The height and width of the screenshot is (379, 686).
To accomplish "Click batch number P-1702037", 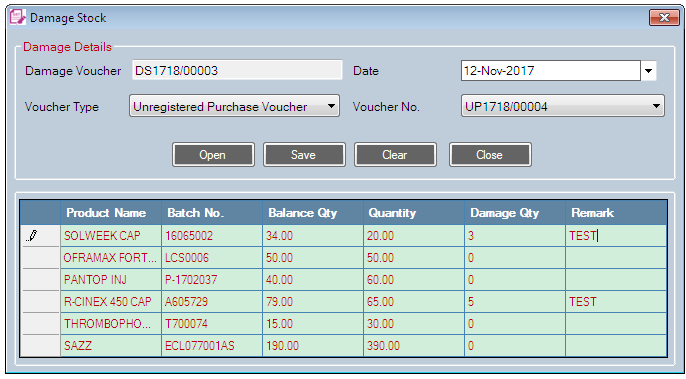I will [x=212, y=280].
